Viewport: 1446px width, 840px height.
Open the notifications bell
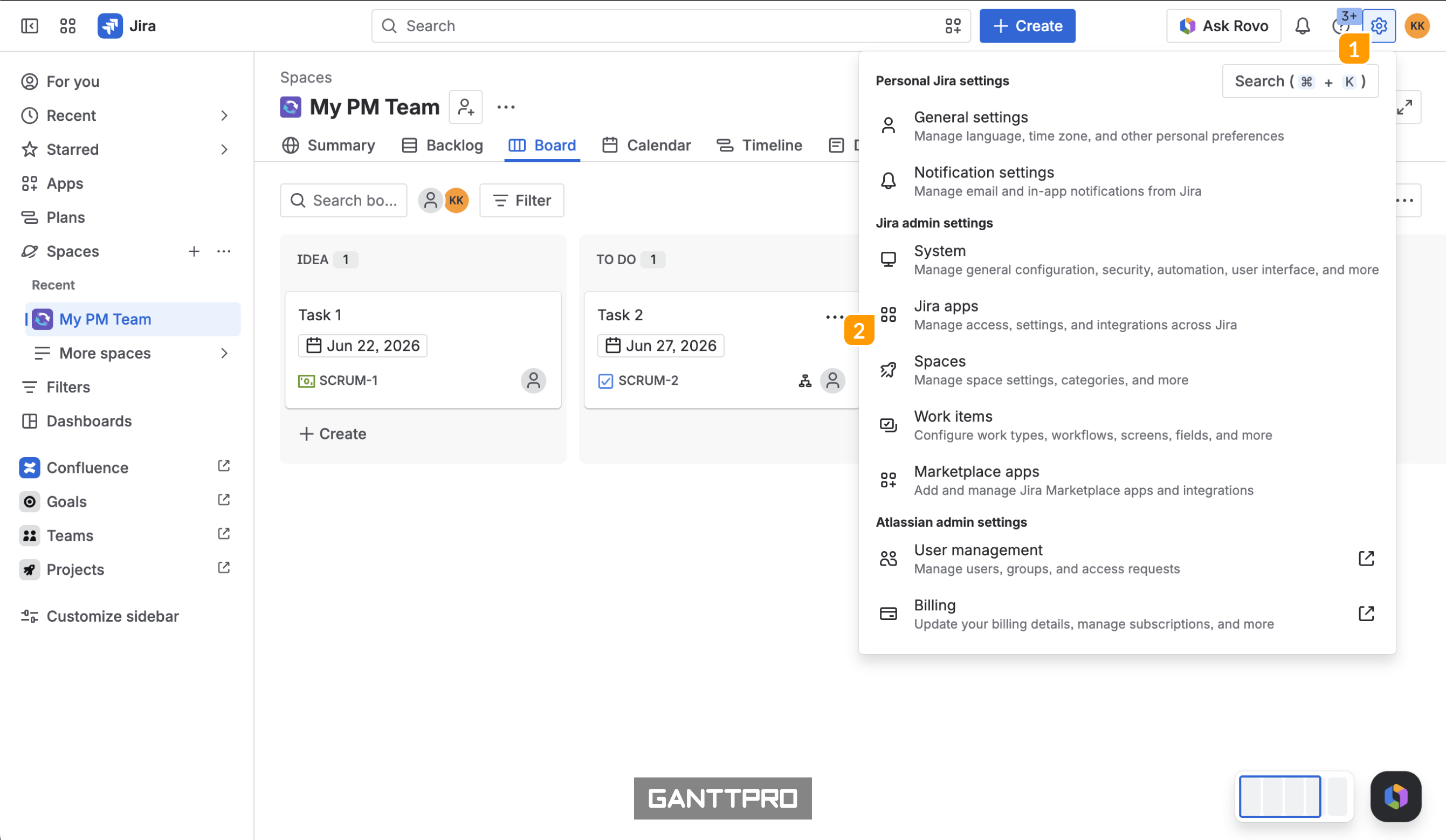[x=1303, y=26]
